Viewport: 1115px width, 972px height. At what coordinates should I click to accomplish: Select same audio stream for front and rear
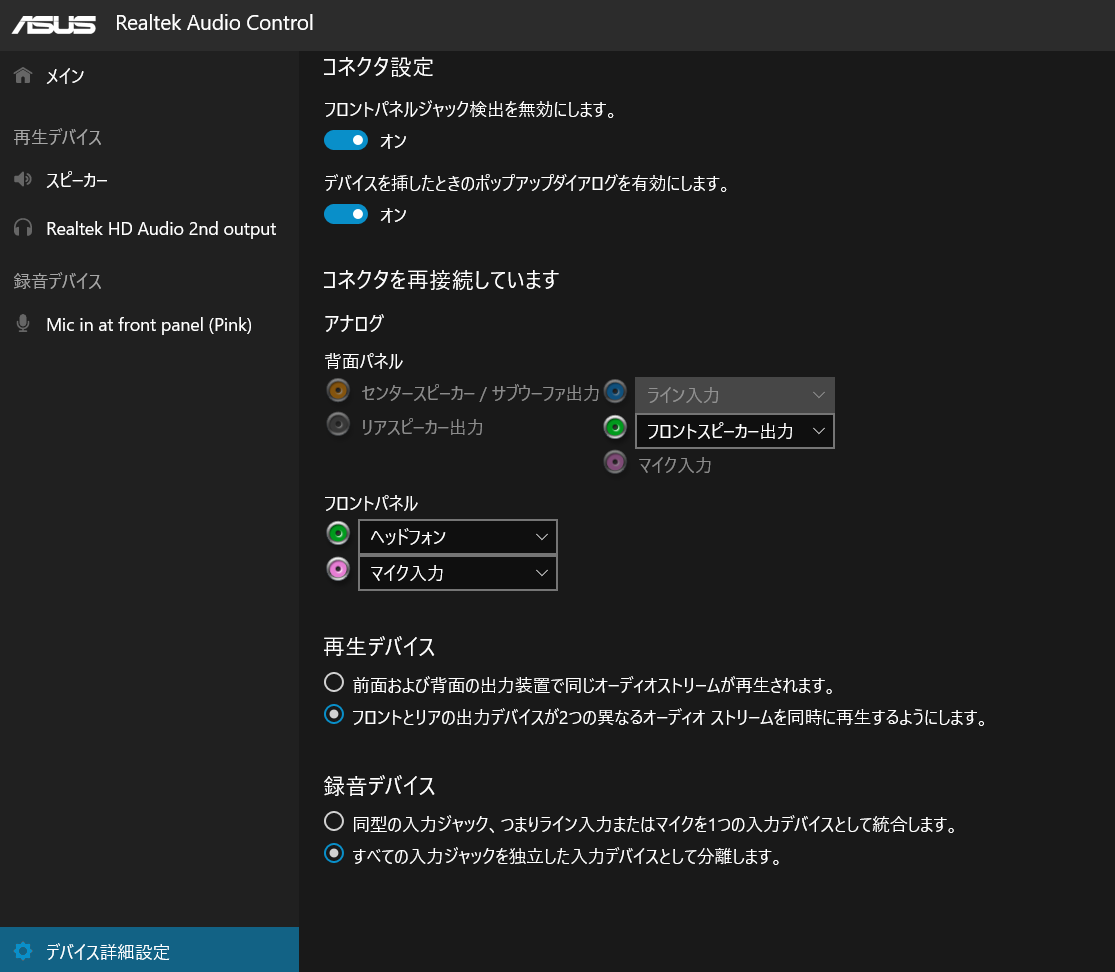pyautogui.click(x=334, y=683)
